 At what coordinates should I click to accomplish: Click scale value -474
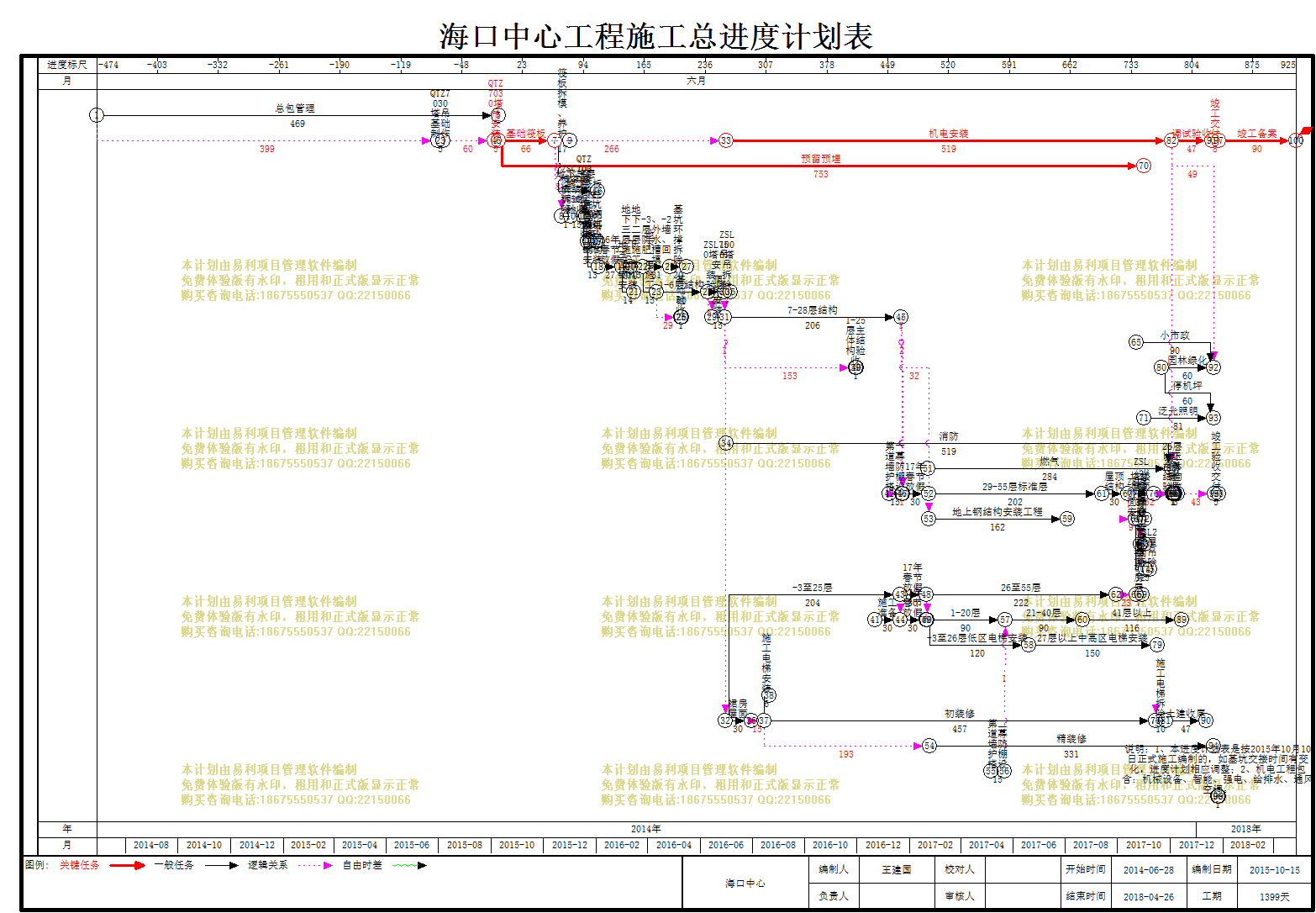click(x=108, y=65)
